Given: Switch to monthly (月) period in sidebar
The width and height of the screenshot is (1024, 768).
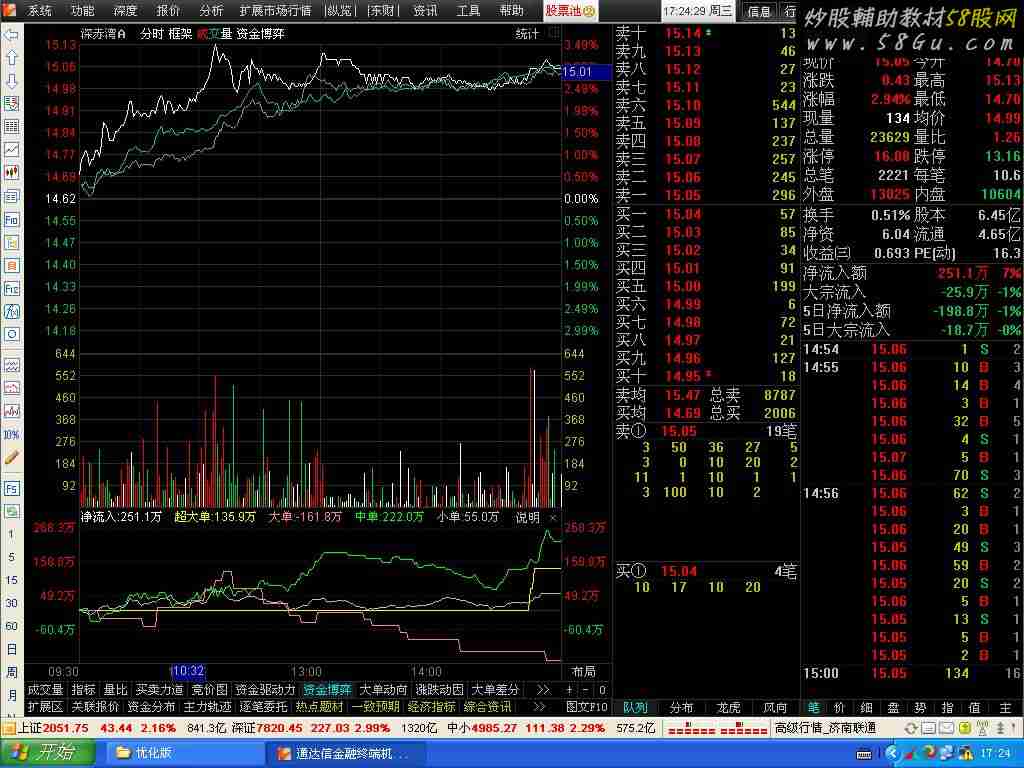Looking at the screenshot, I should click(x=12, y=695).
